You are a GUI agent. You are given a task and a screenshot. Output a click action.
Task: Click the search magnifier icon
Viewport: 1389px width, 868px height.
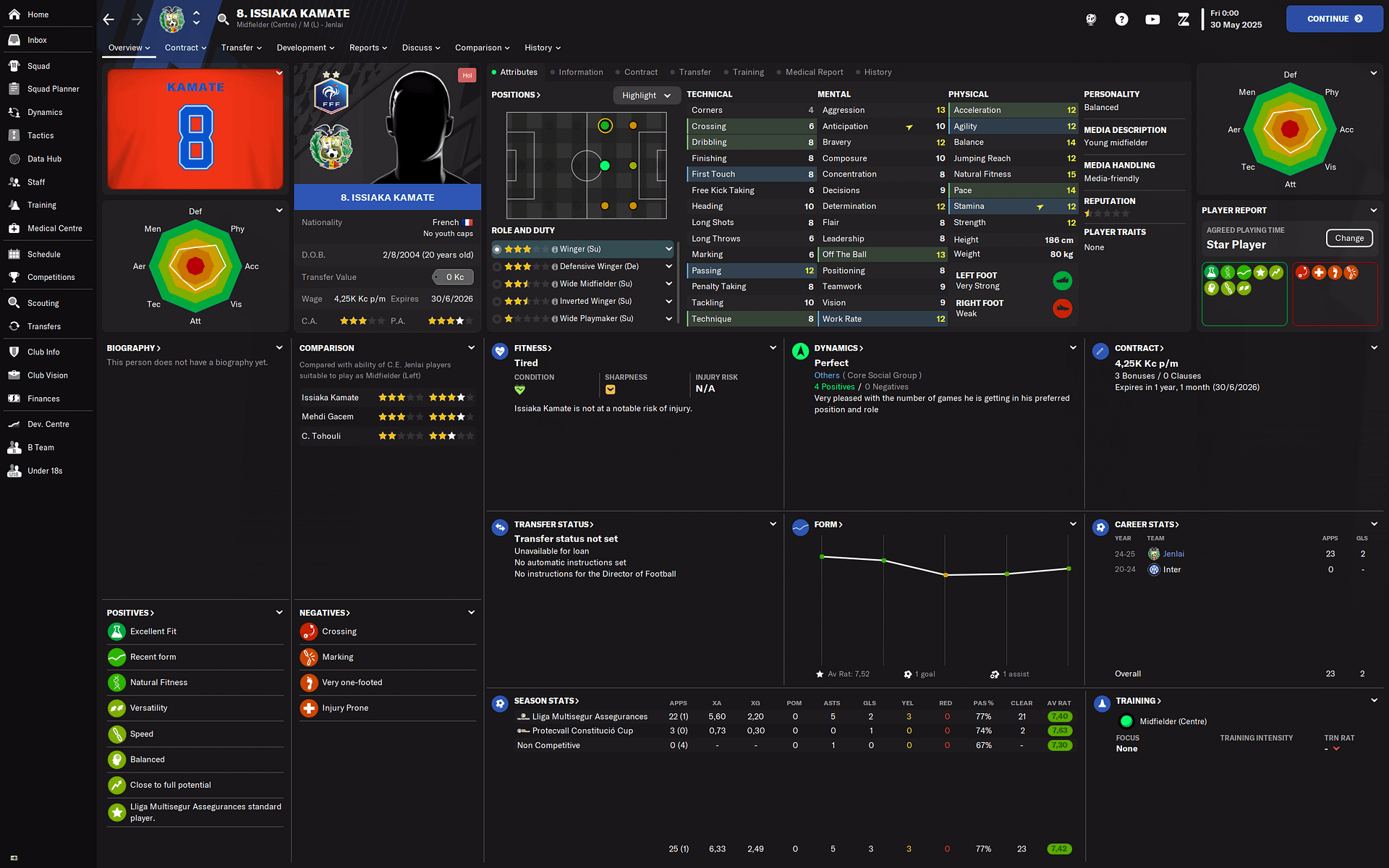point(223,19)
